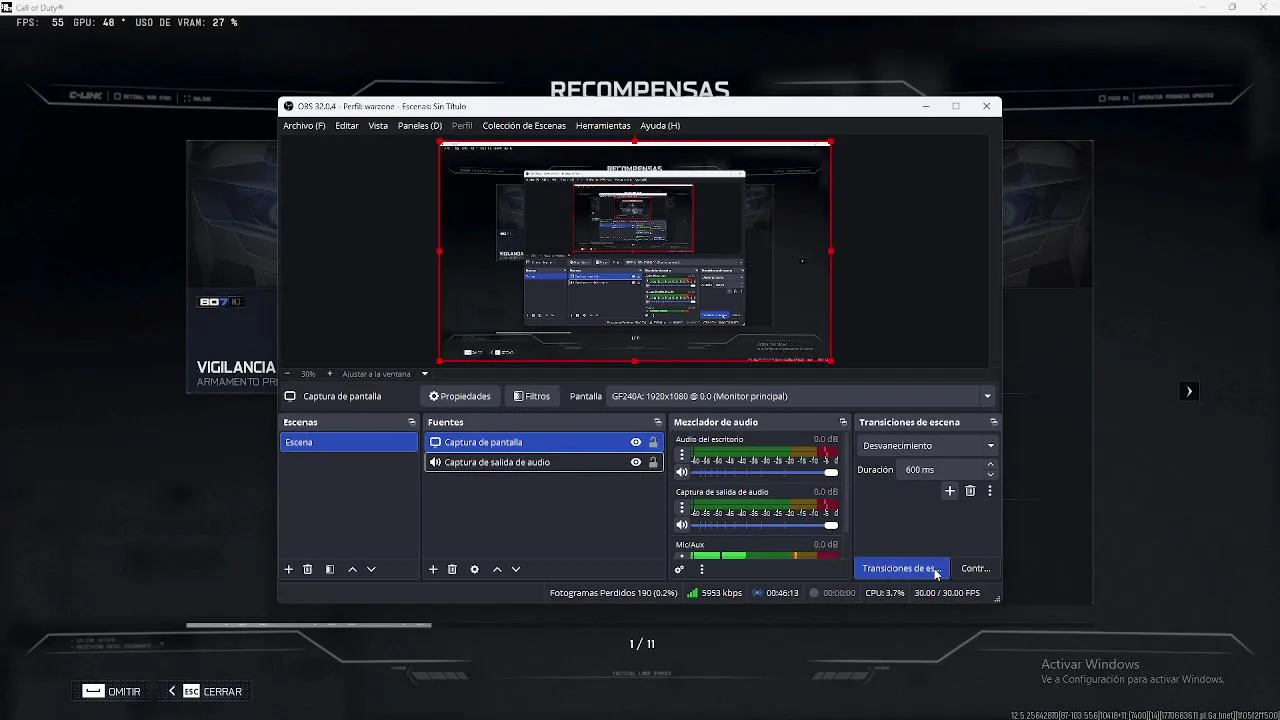The width and height of the screenshot is (1280, 720).
Task: Click the Filtros button
Action: point(532,396)
